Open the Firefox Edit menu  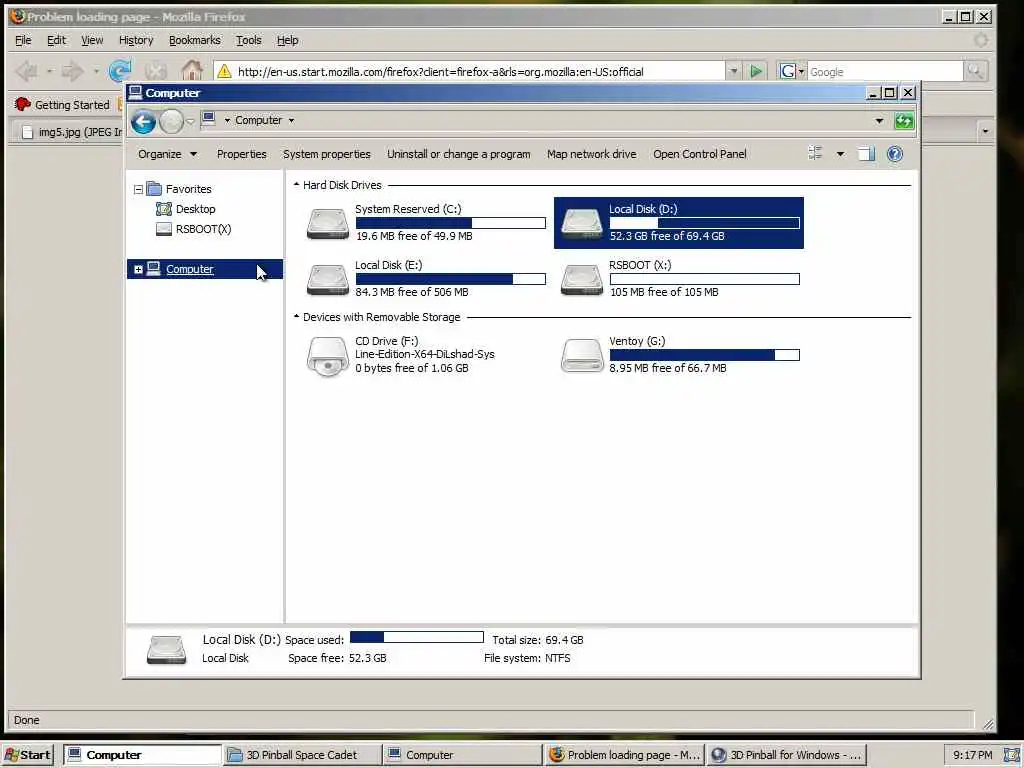point(56,40)
